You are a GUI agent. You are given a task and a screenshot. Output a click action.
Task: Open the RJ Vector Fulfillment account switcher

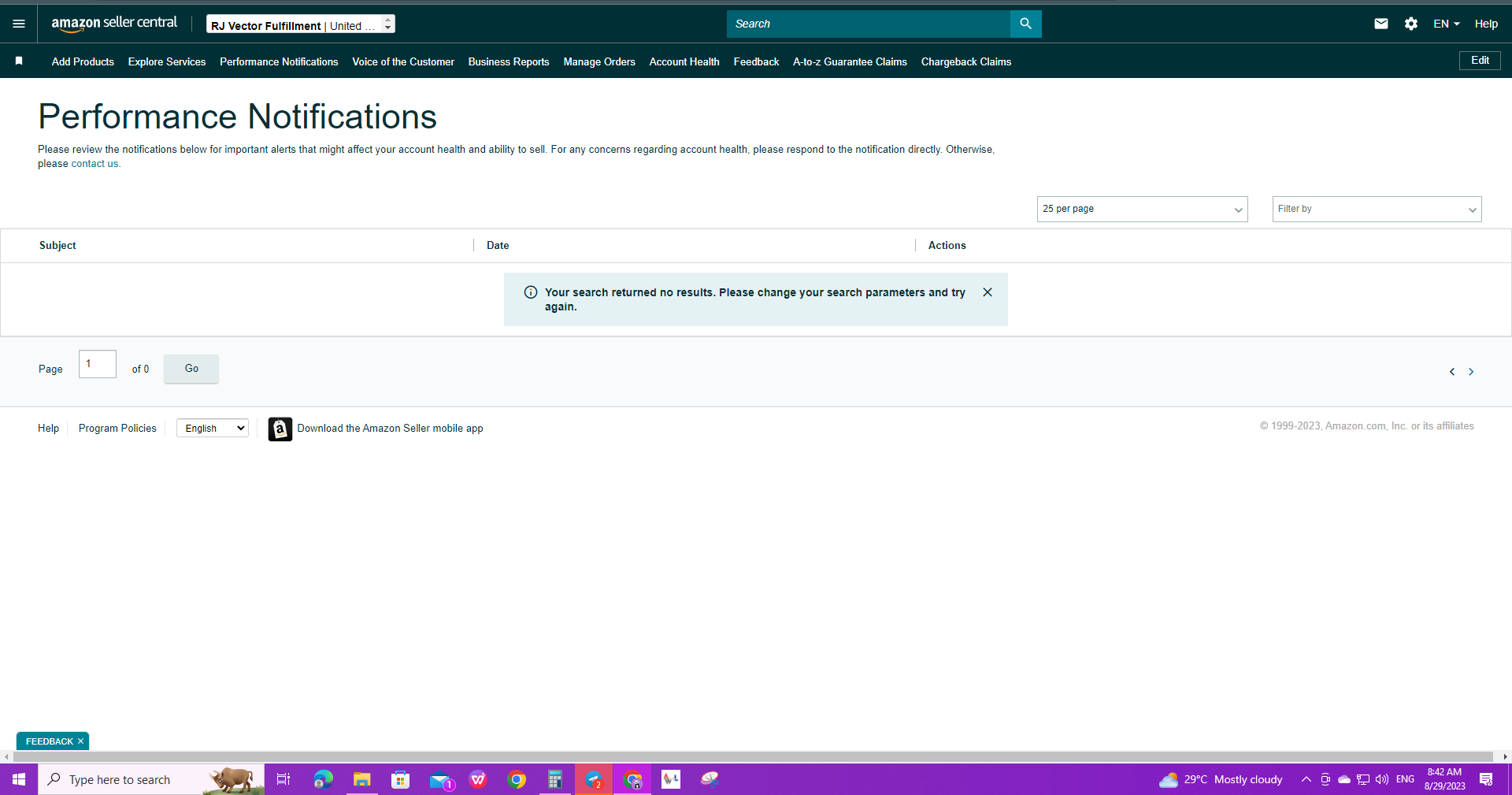301,24
